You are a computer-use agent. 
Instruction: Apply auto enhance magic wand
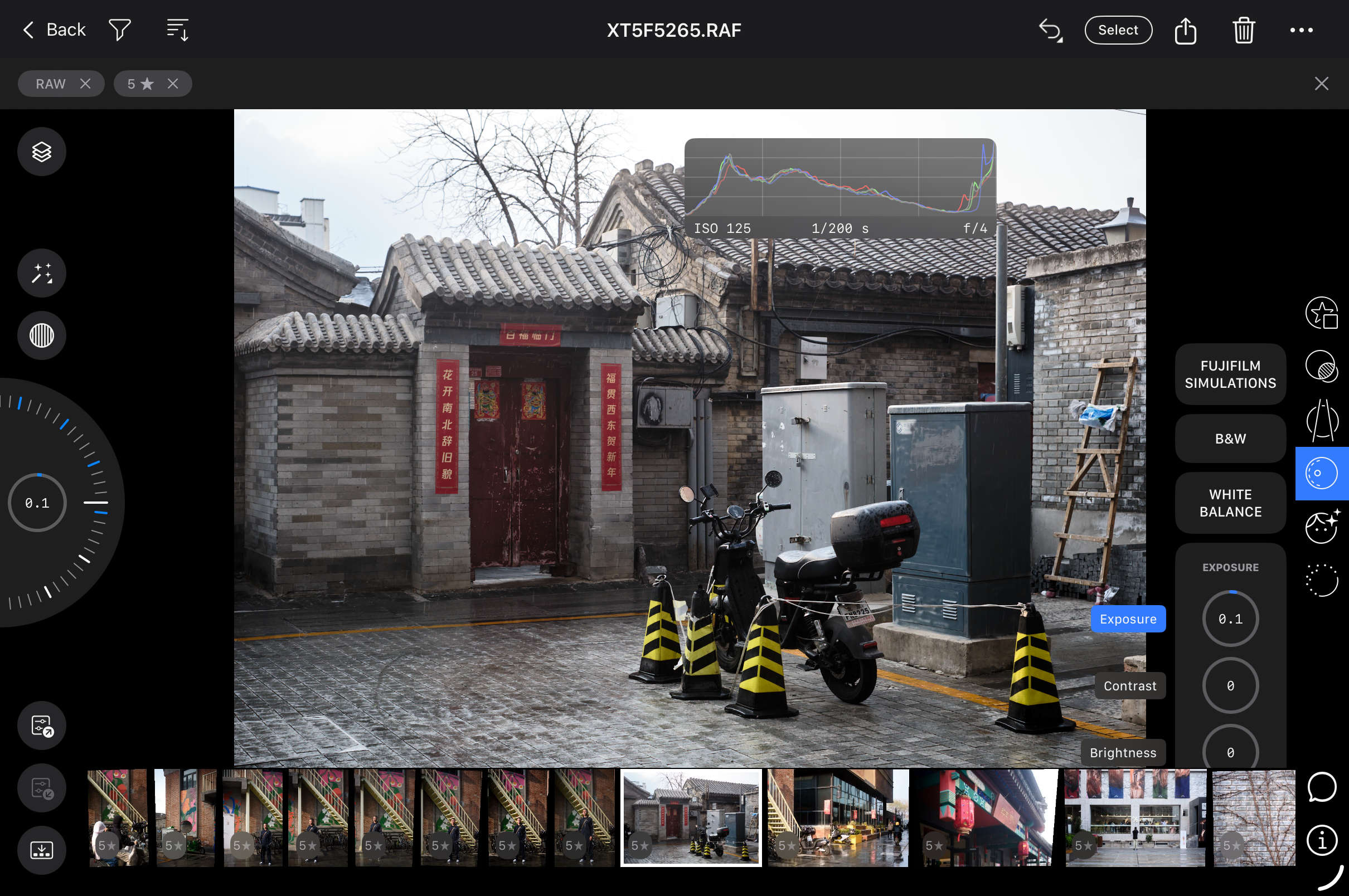(x=42, y=272)
